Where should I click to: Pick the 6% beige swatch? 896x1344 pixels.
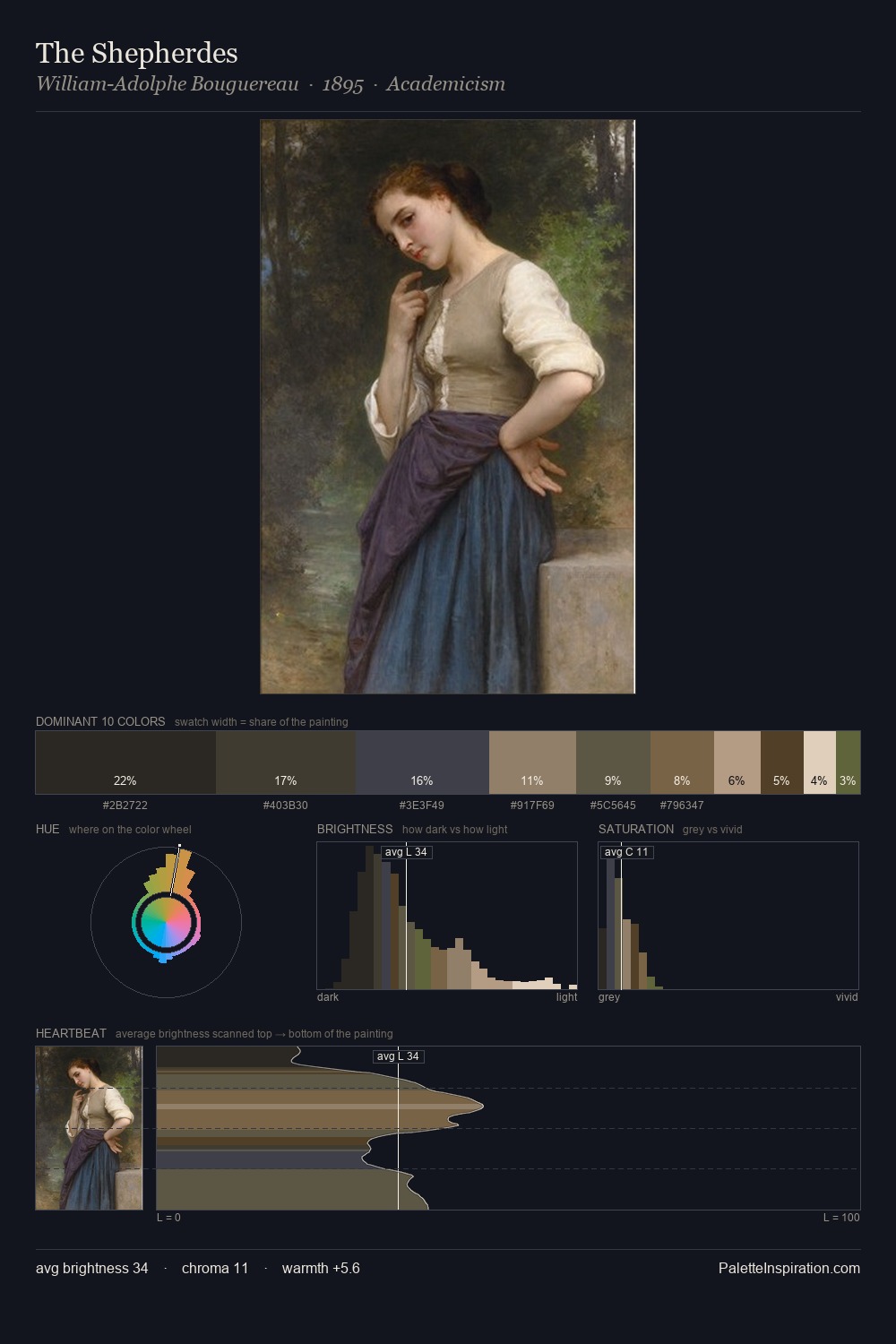pyautogui.click(x=737, y=762)
